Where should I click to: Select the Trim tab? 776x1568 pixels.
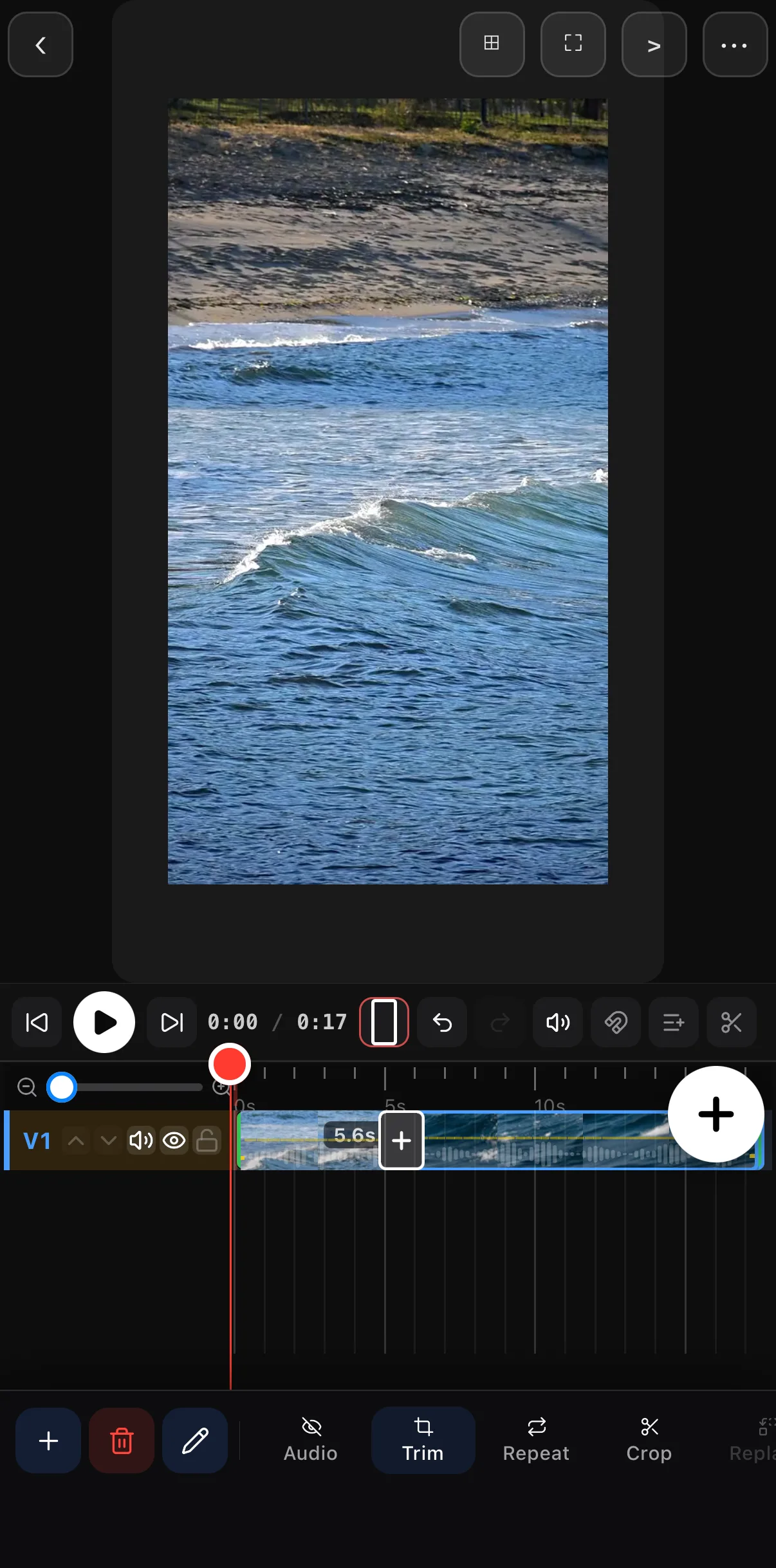click(x=423, y=1441)
